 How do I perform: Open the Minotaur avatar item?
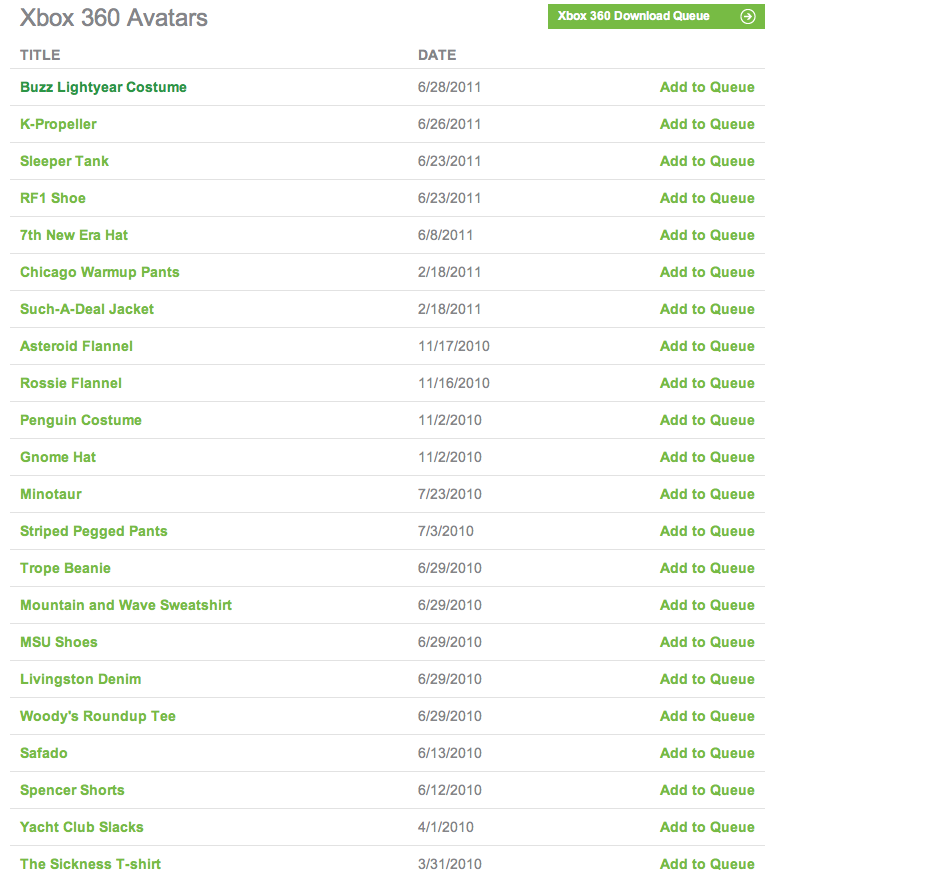click(51, 494)
